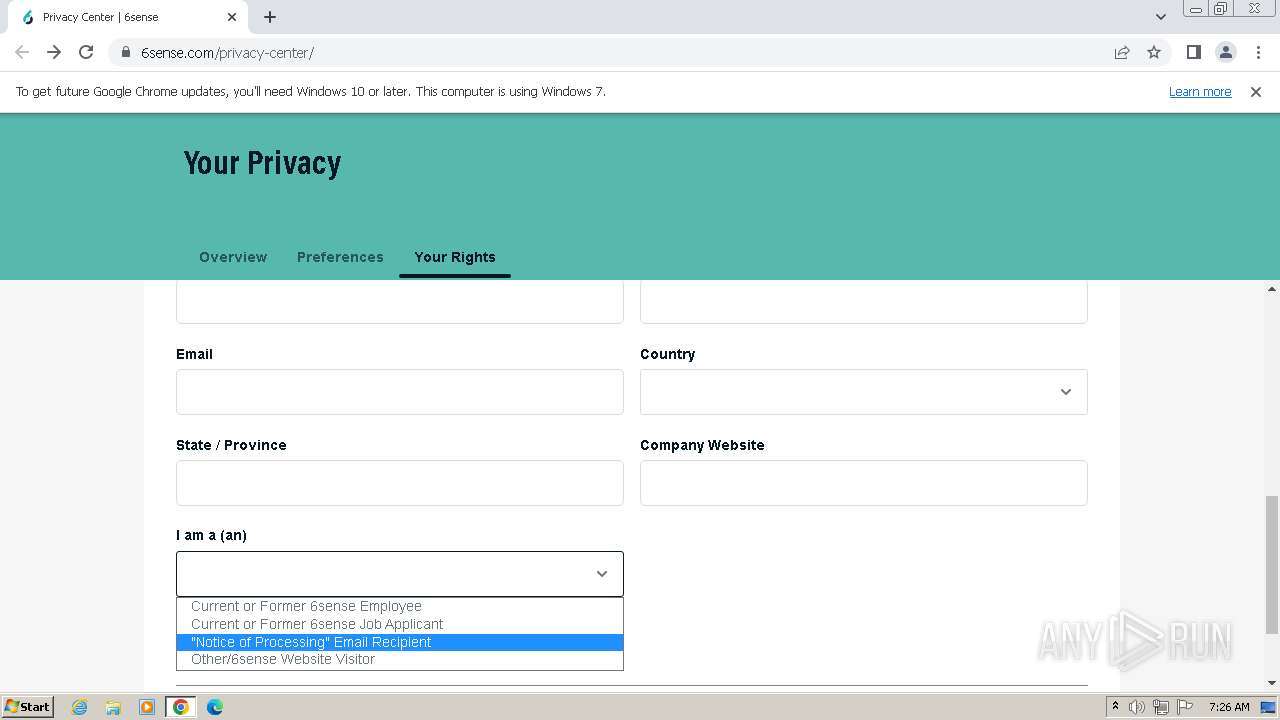Choose Current or Former 6sense Employee
This screenshot has height=720, width=1280.
point(400,606)
